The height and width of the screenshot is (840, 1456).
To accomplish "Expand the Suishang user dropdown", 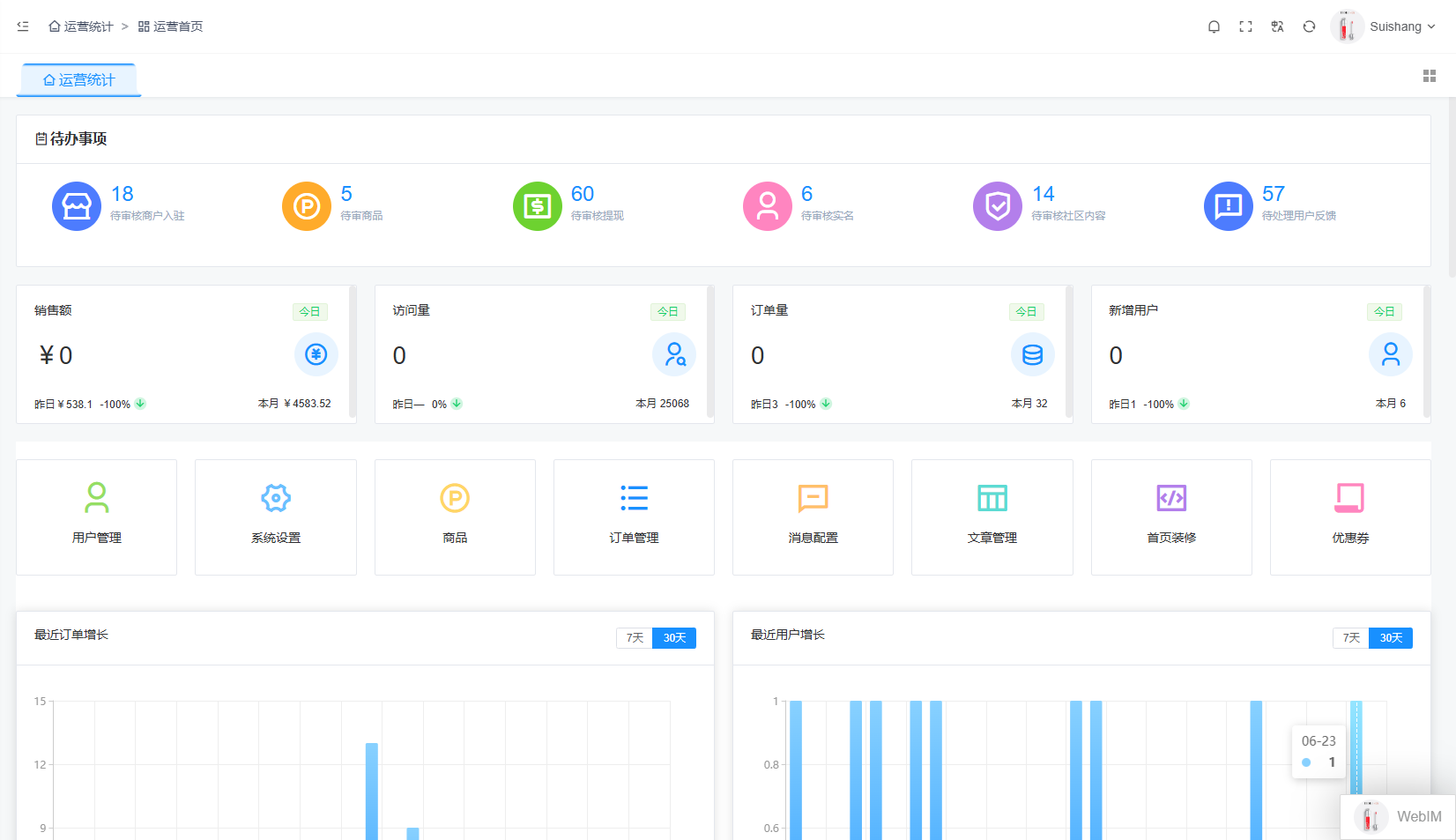I will (x=1384, y=26).
